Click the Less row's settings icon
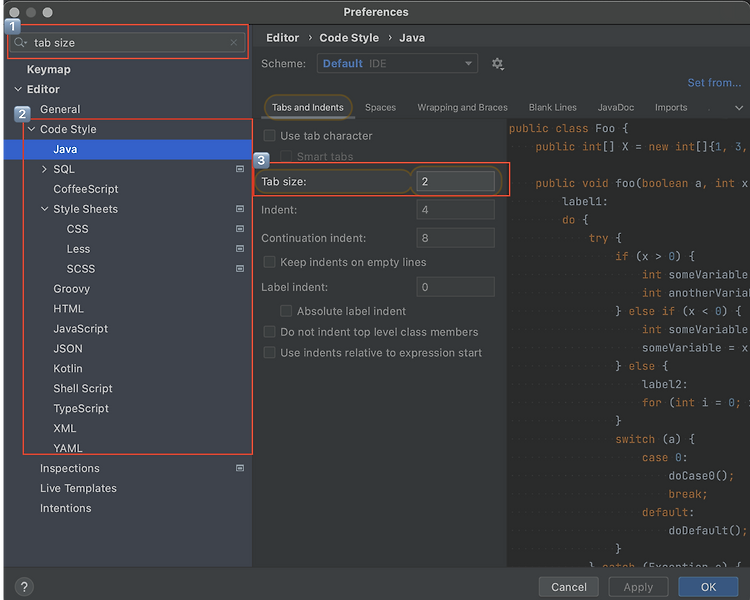Screen dimensions: 750x600 [x=240, y=248]
